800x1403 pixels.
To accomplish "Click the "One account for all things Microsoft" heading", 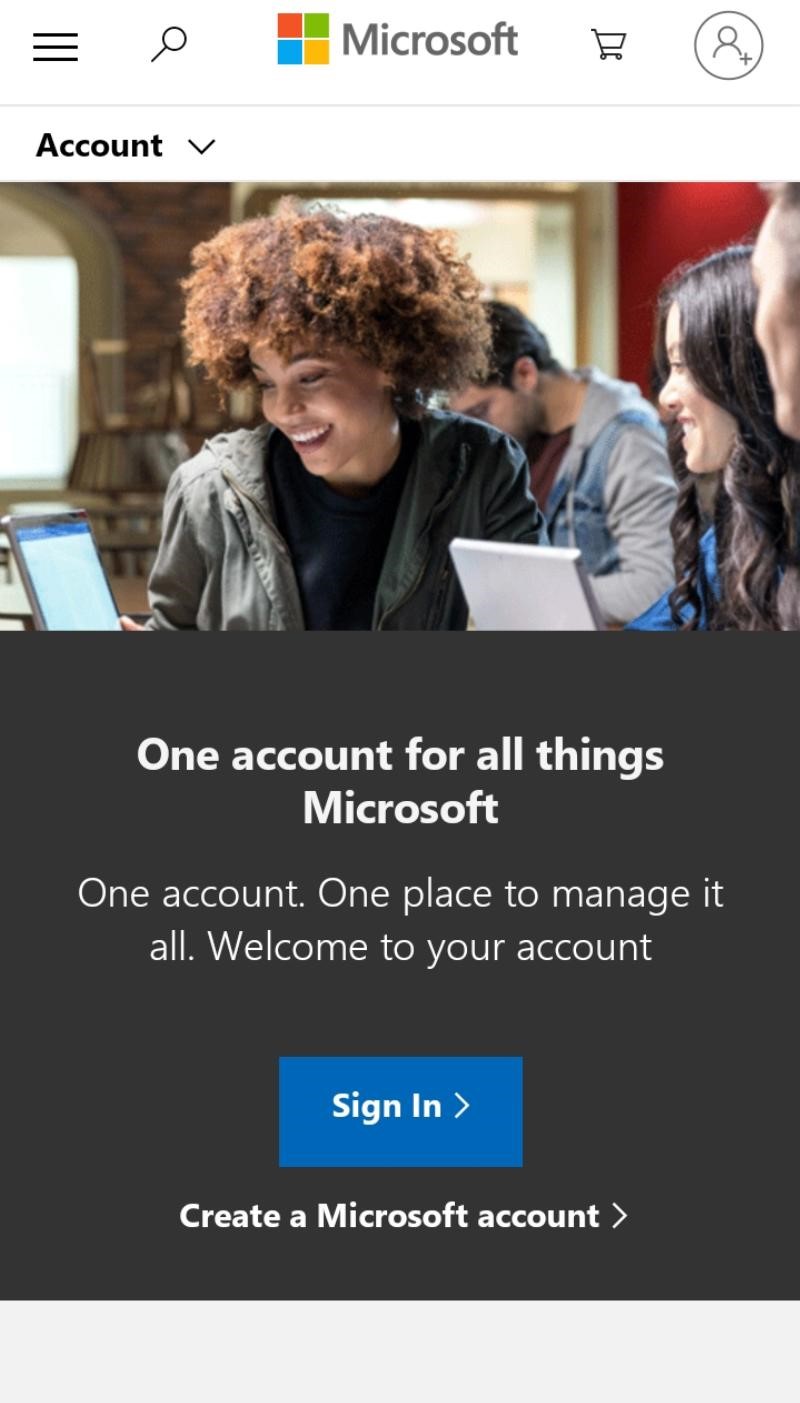I will click(x=400, y=781).
